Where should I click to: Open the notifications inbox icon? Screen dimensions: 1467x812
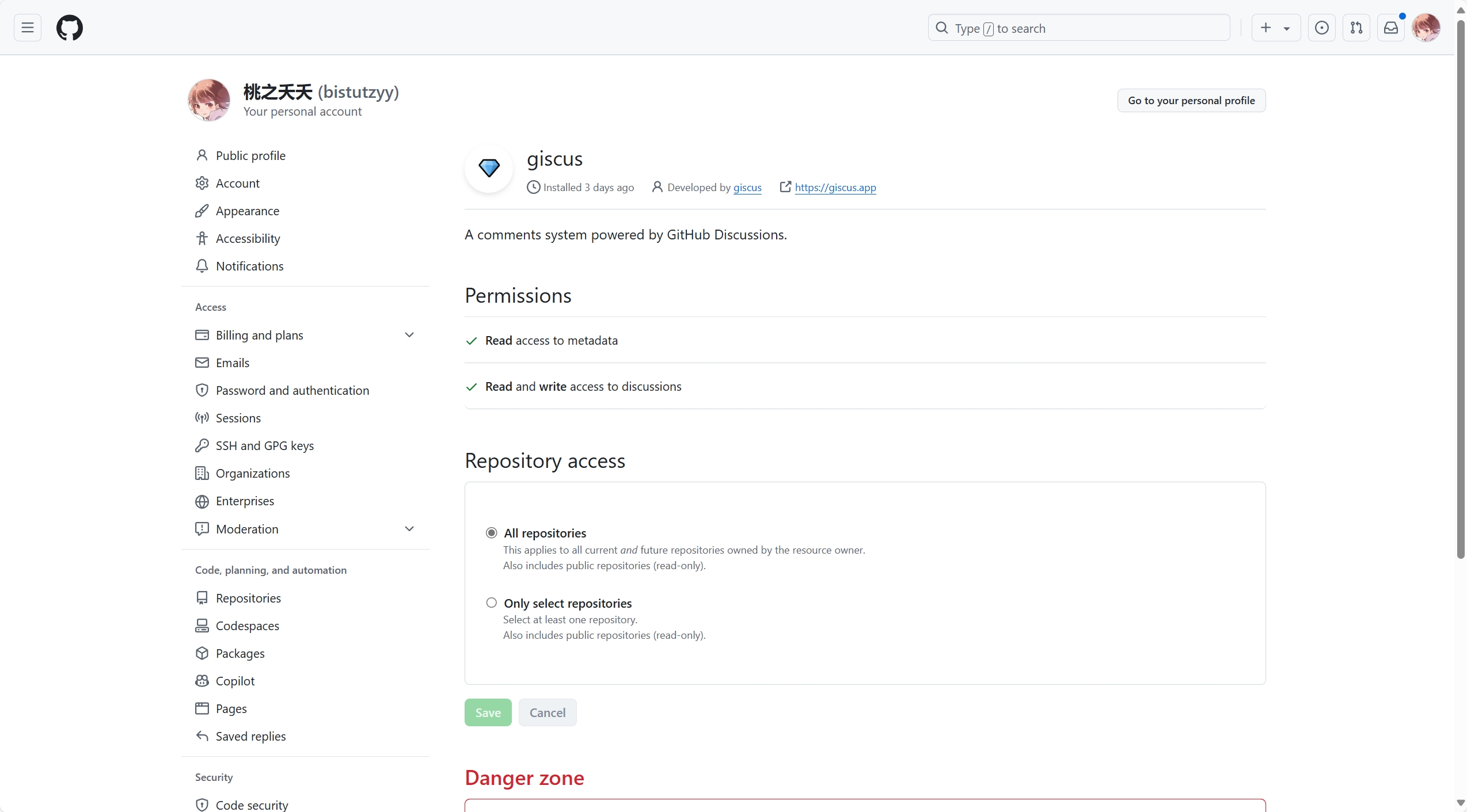(1391, 28)
